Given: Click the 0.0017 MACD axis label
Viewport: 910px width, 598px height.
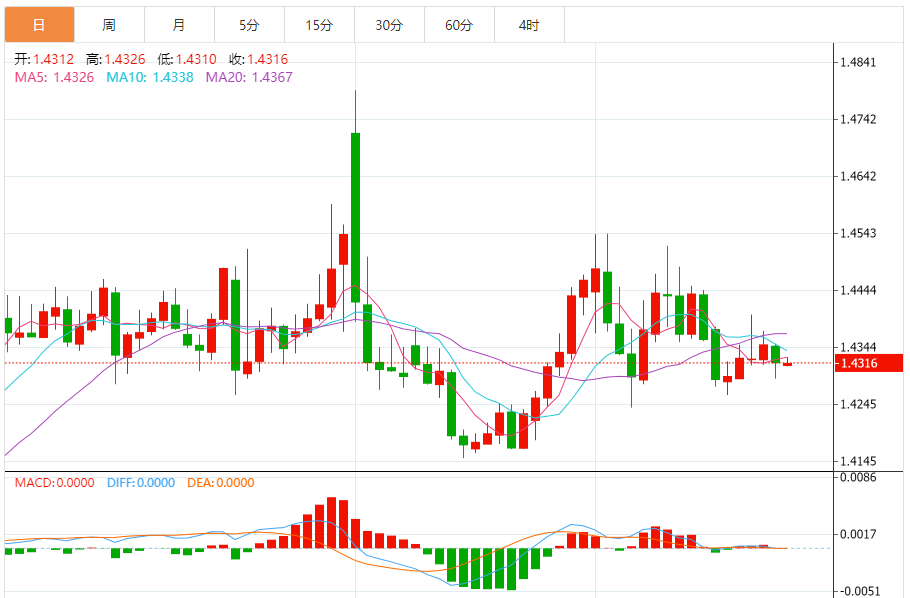Looking at the screenshot, I should [x=858, y=534].
